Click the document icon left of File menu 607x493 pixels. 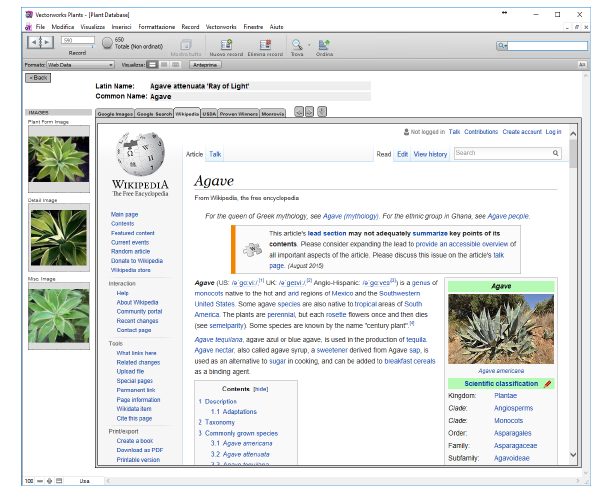[28, 27]
